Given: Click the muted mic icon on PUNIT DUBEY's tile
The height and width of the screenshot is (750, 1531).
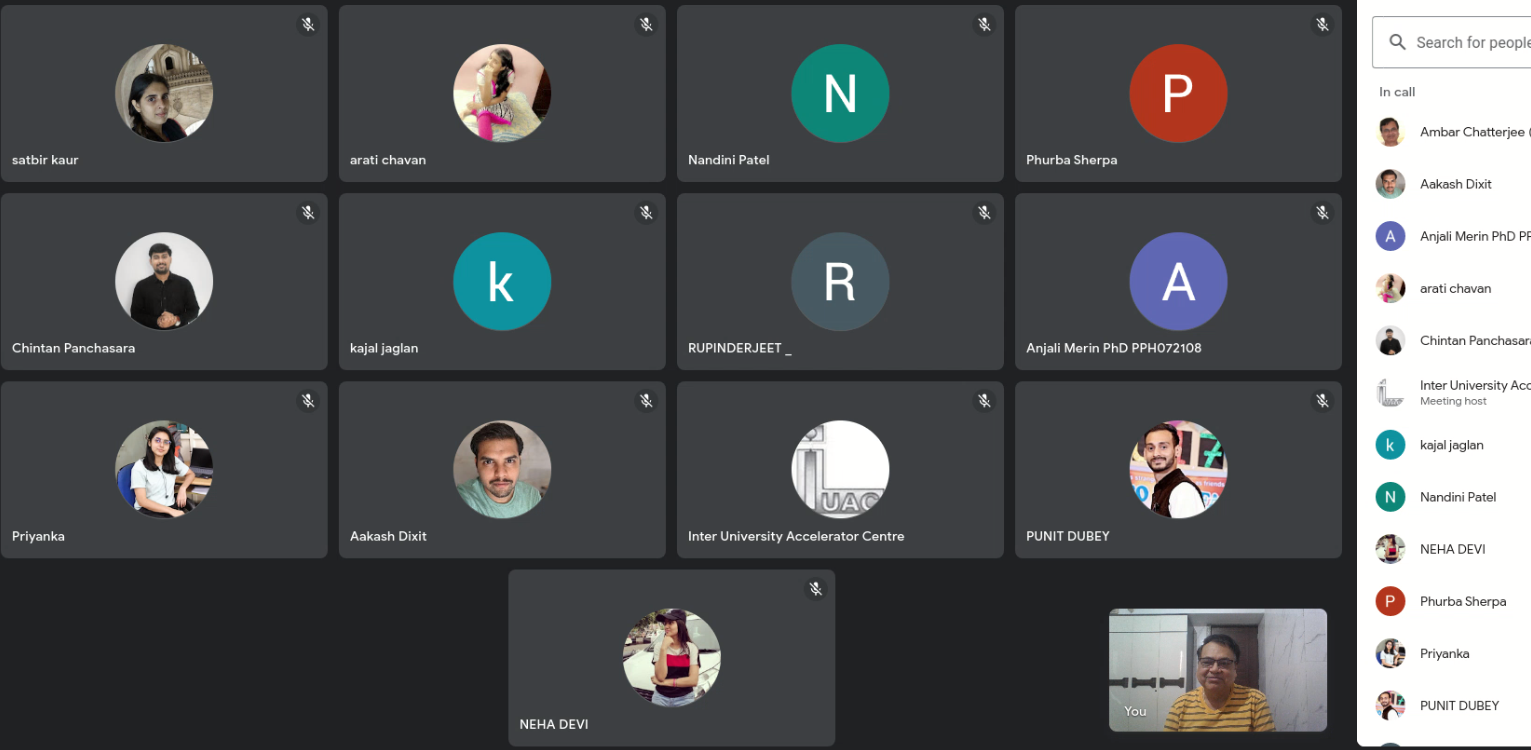Looking at the screenshot, I should 1322,401.
